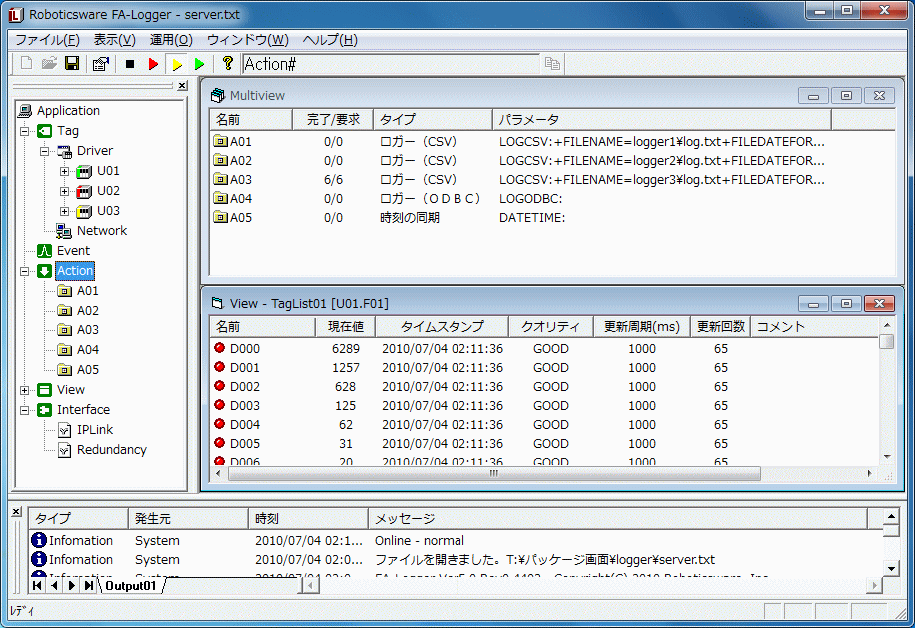Screen dimensions: 915x628
Task: Select the Tag node green icon
Action: pos(44,131)
